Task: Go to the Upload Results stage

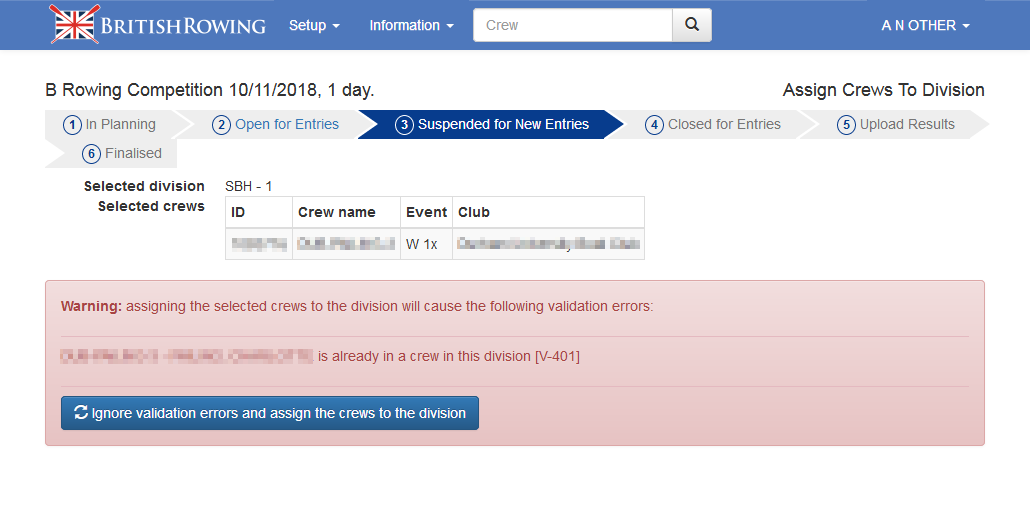Action: pos(907,125)
